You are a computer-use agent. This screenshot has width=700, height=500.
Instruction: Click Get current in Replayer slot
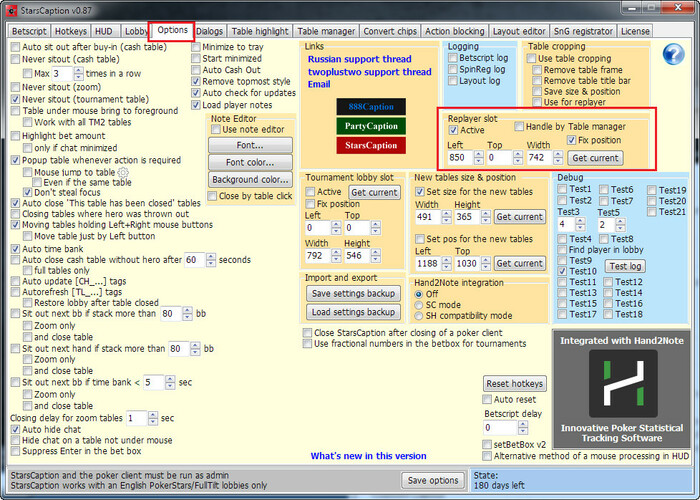click(x=595, y=158)
